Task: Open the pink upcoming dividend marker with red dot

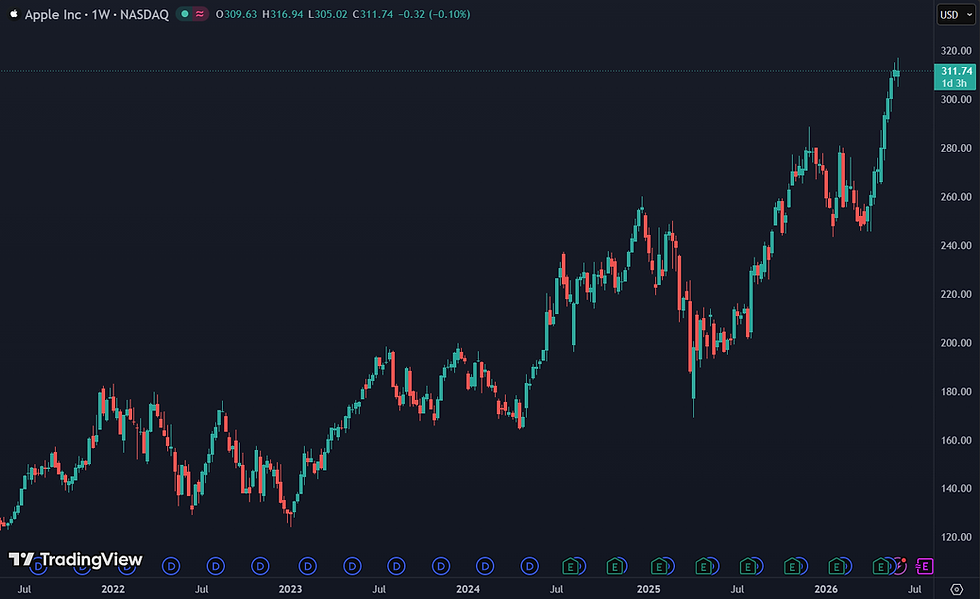Action: (x=899, y=566)
